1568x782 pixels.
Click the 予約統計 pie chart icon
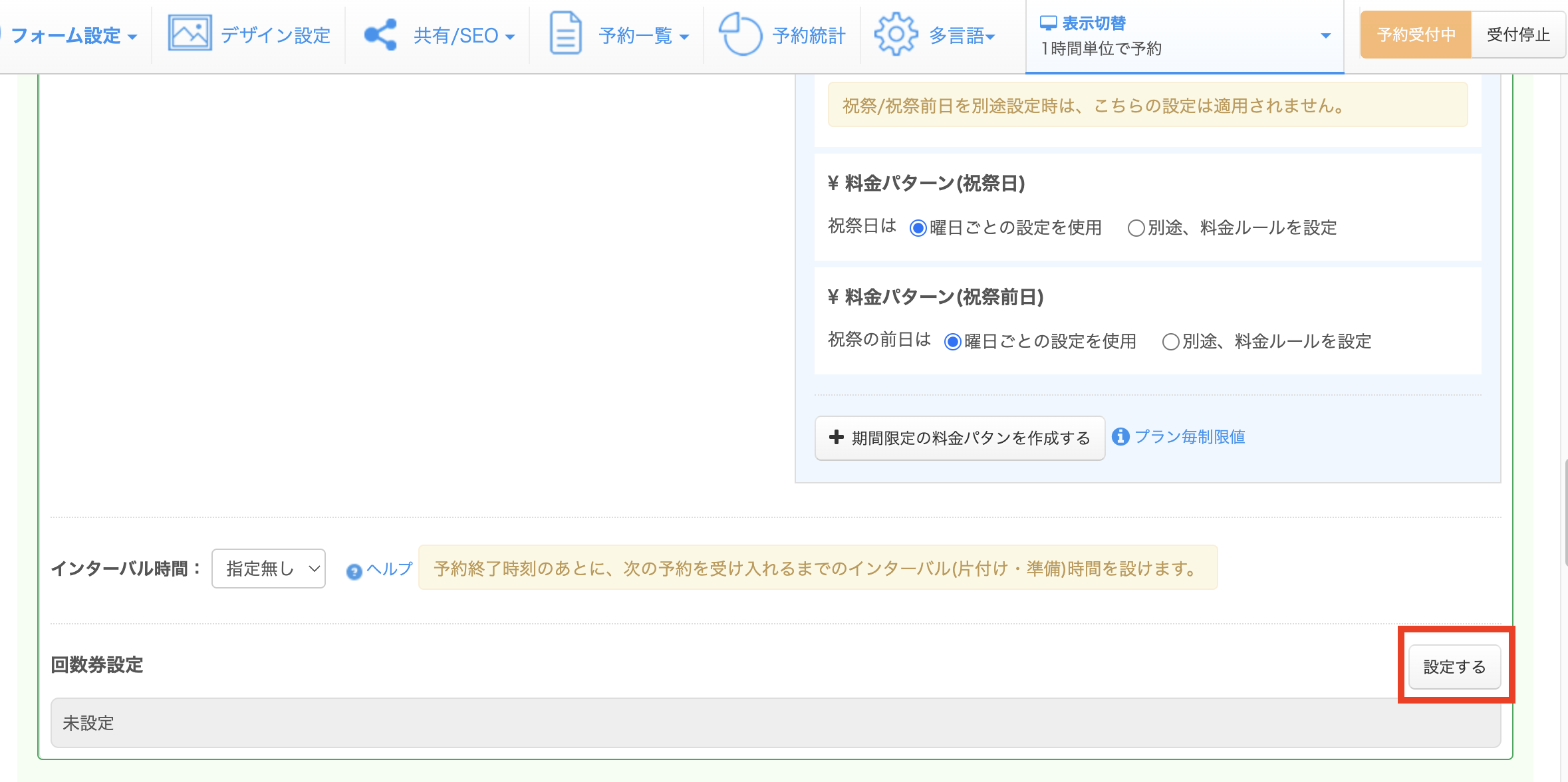740,35
